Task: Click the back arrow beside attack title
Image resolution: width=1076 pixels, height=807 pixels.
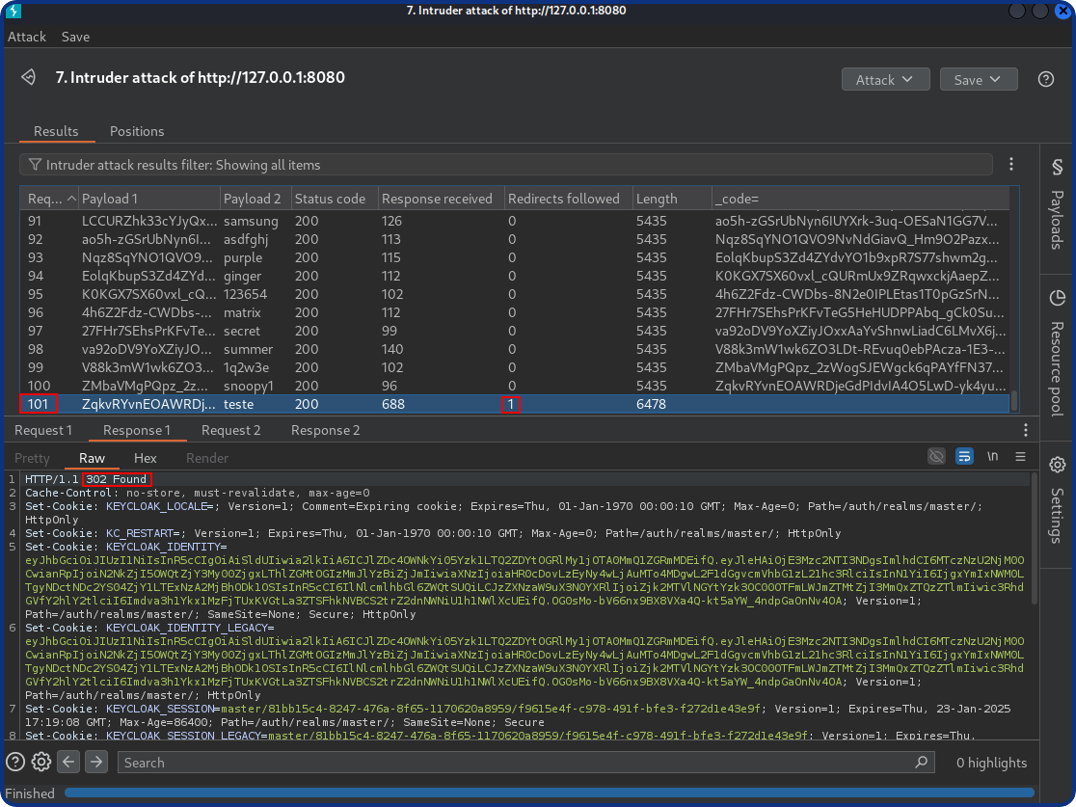Action: (29, 78)
